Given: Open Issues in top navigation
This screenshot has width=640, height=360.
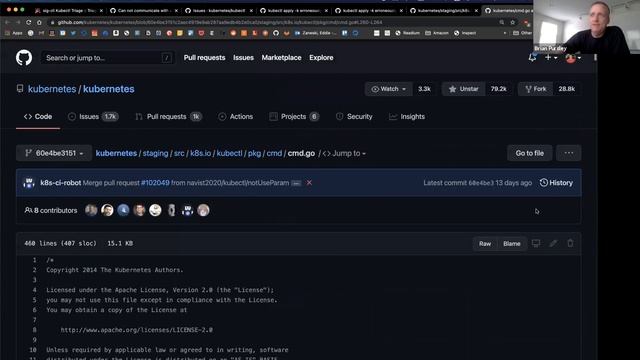Looking at the screenshot, I should 243,58.
